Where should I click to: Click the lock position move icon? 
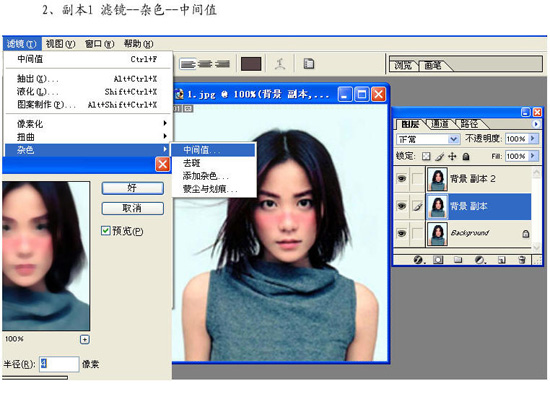tap(452, 156)
